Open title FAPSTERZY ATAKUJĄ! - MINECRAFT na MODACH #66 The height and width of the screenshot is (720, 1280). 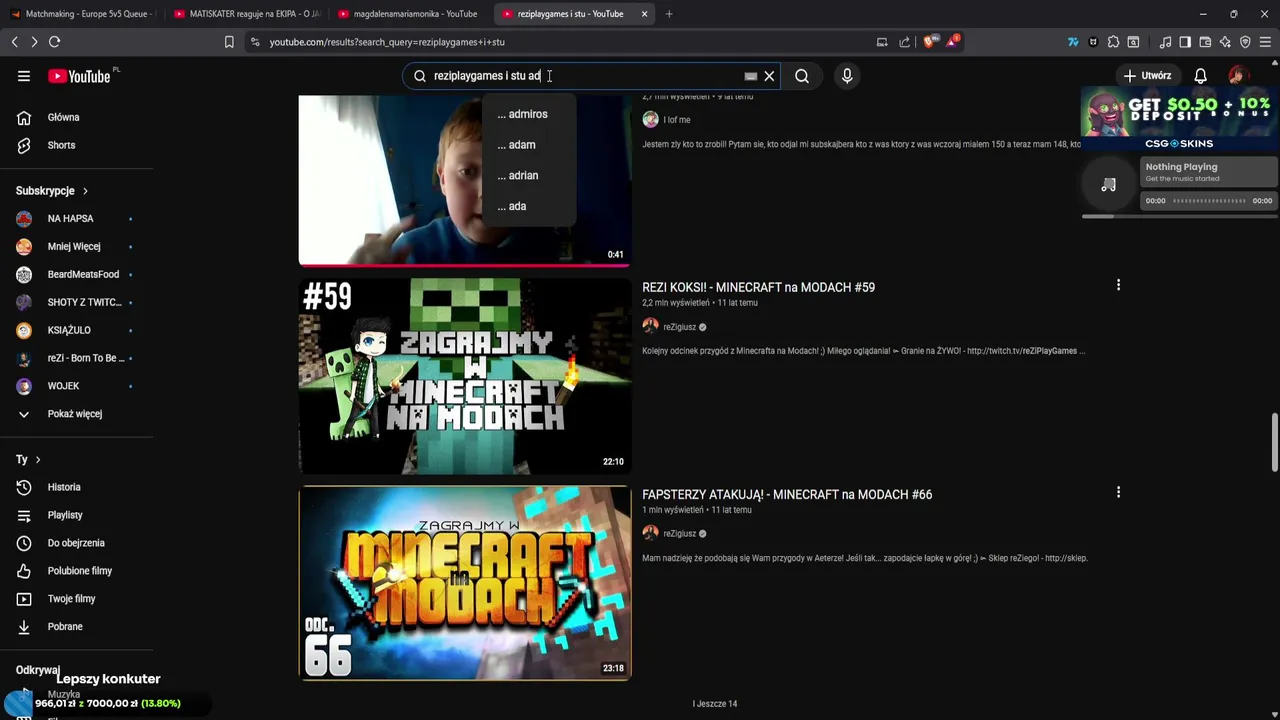787,494
